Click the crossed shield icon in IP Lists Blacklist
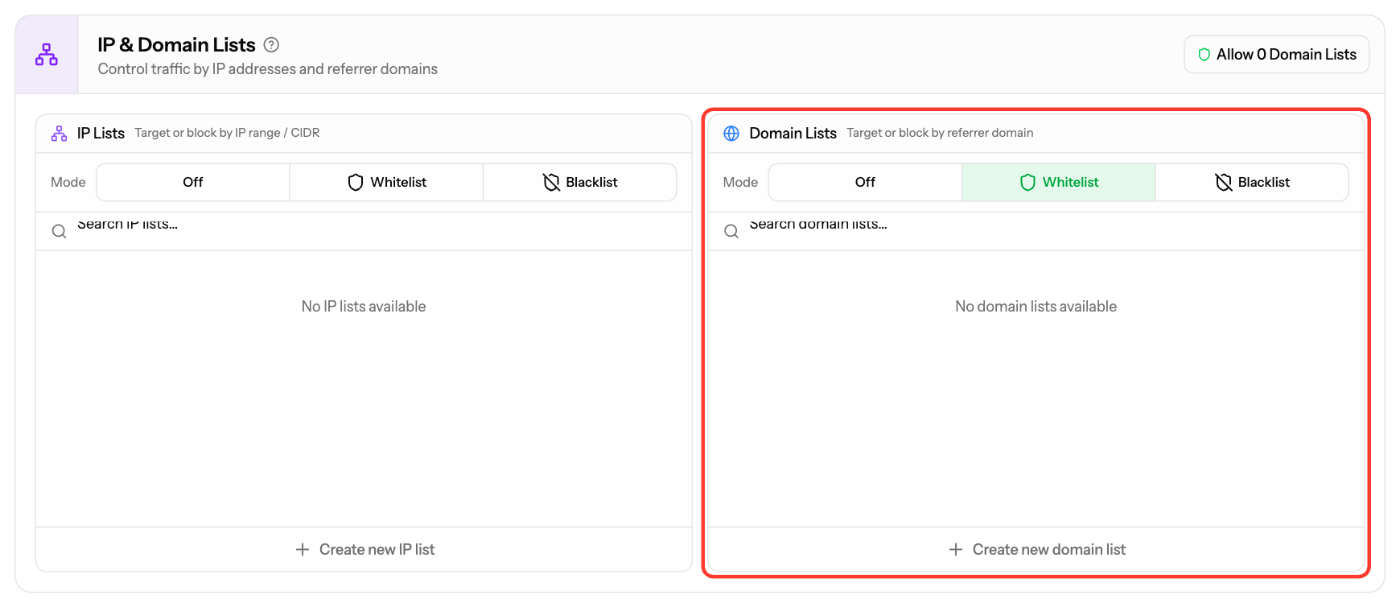 [x=551, y=182]
